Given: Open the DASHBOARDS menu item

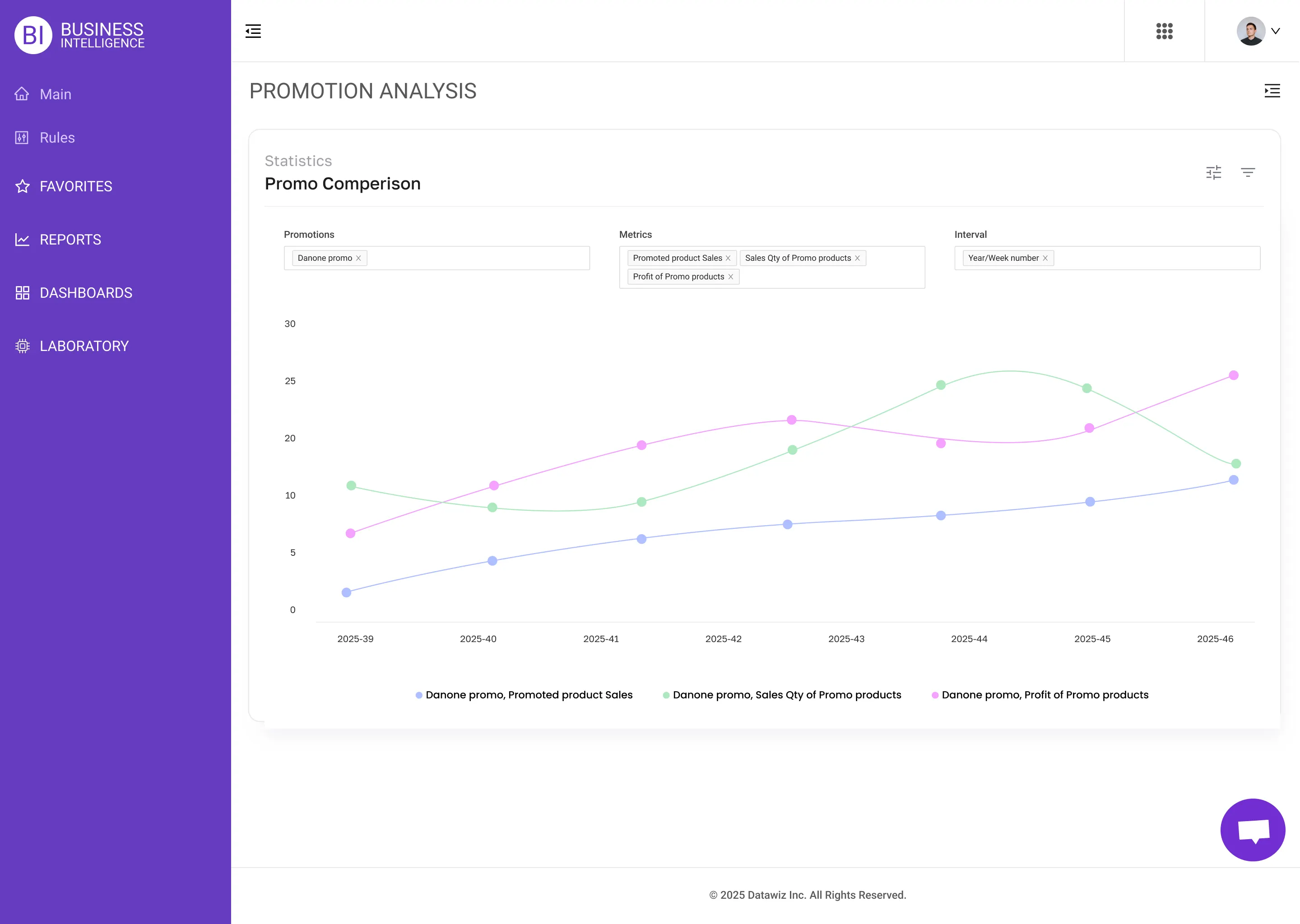Looking at the screenshot, I should tap(86, 292).
